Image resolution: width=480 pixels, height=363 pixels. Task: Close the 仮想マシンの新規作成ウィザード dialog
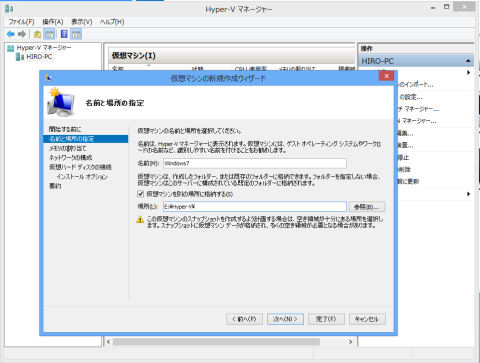tap(386, 76)
